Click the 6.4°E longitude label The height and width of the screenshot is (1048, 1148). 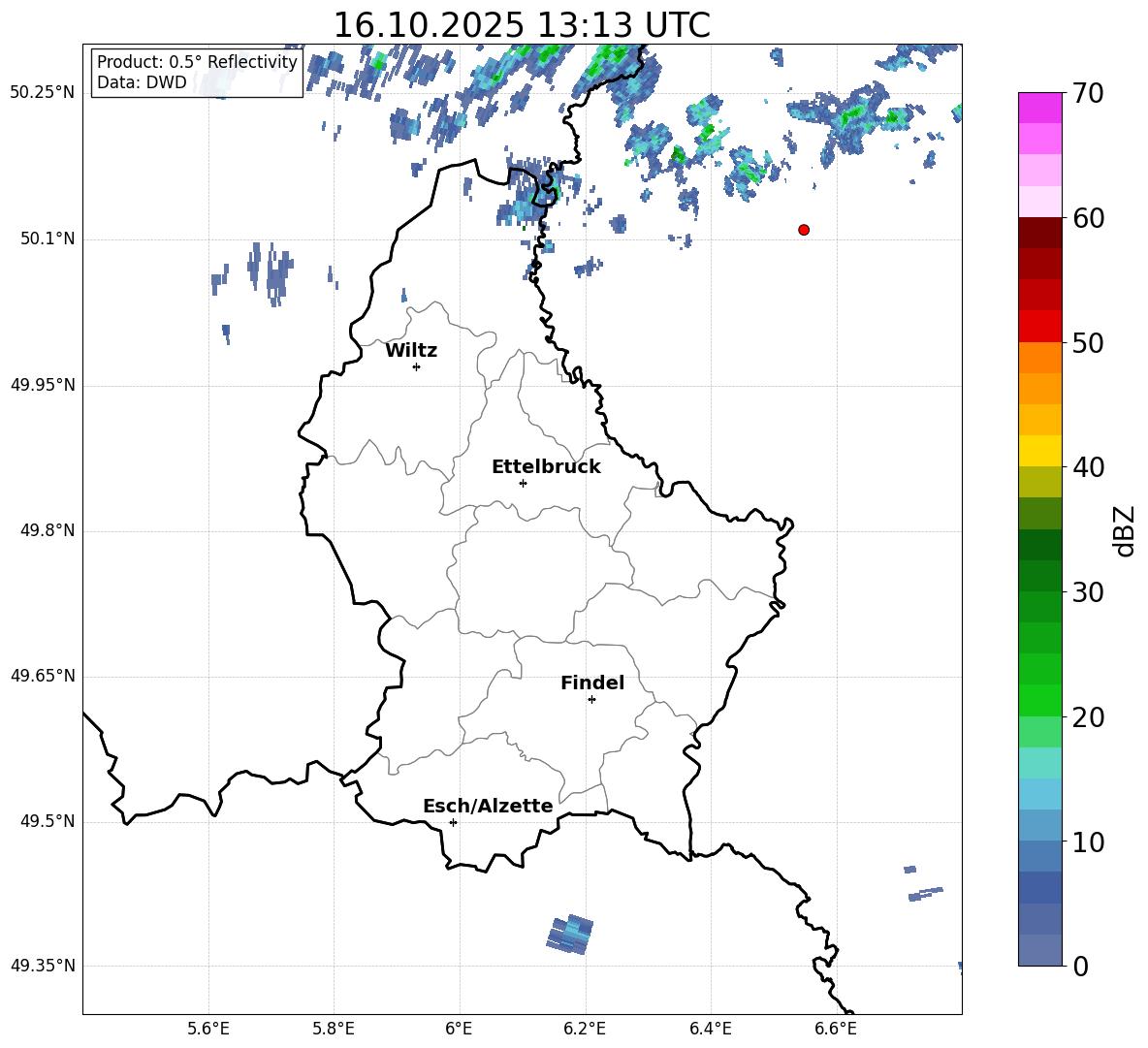(x=710, y=1029)
